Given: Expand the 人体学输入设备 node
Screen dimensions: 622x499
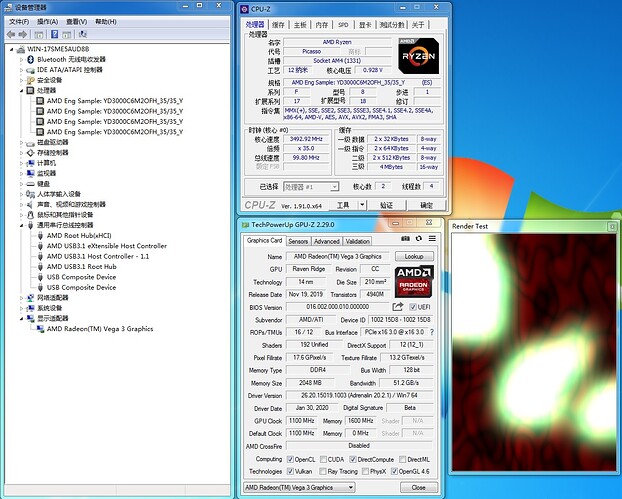Looking at the screenshot, I should tap(21, 194).
